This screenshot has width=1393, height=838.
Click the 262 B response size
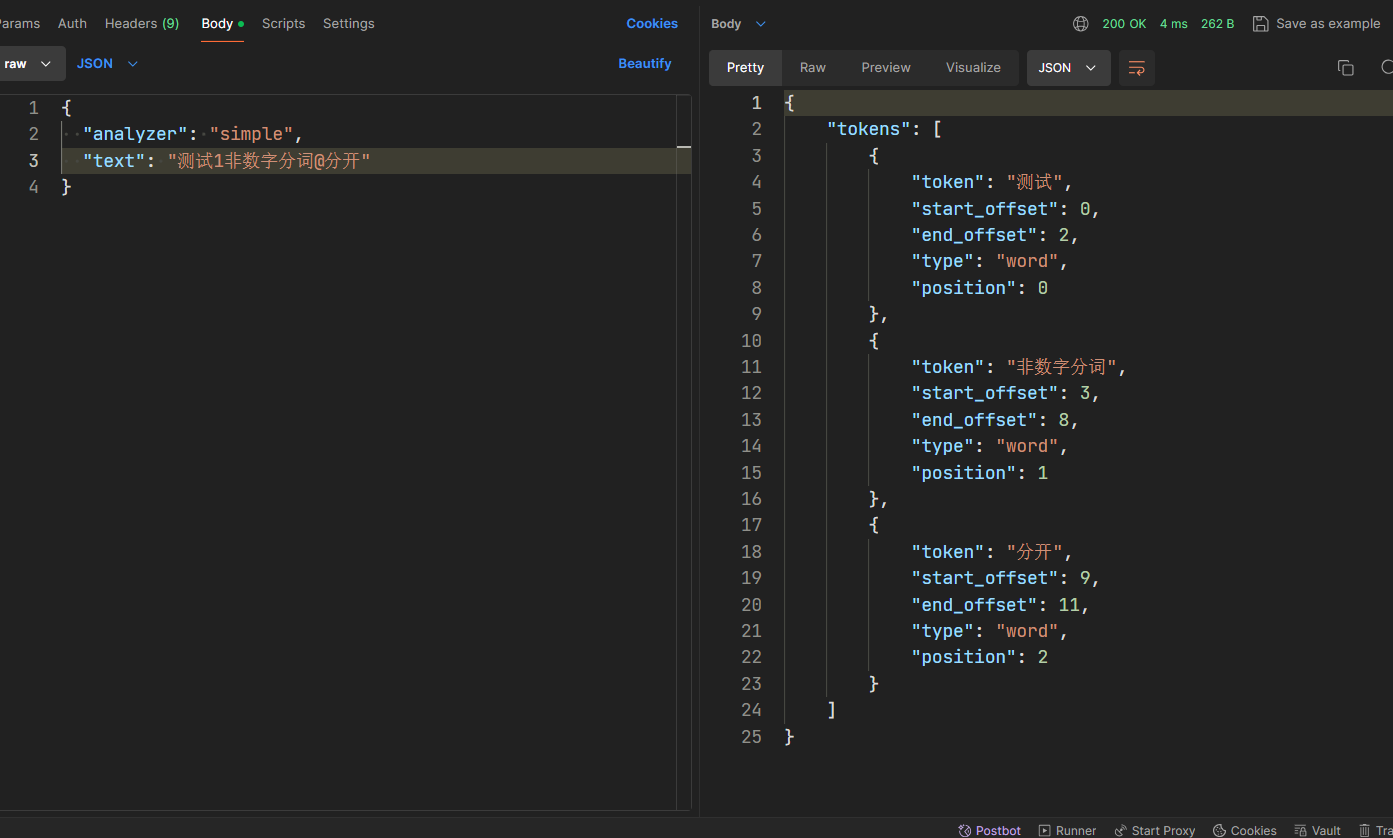coord(1217,24)
